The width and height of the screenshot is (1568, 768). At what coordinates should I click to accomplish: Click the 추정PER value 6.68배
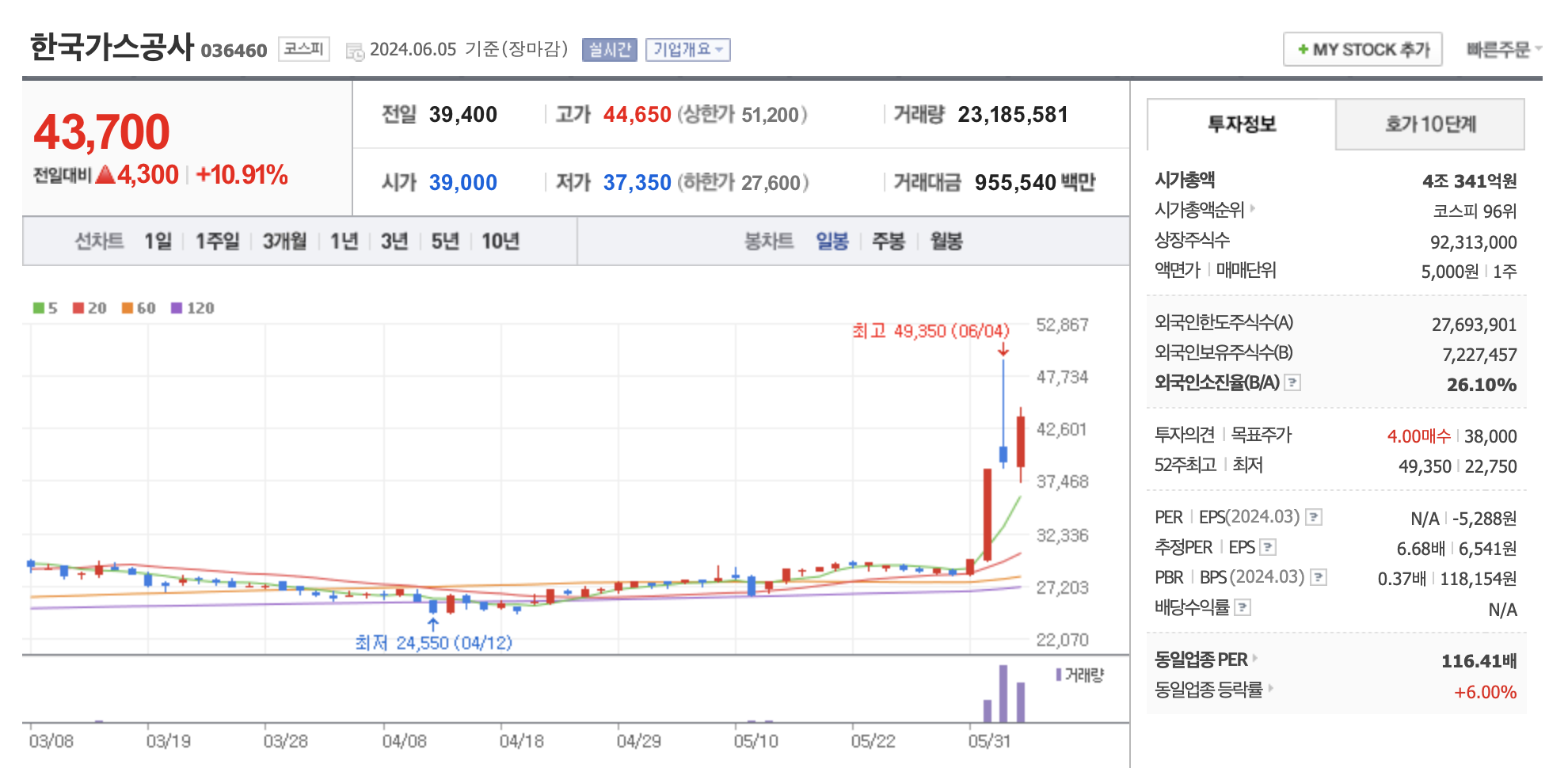coord(1421,549)
